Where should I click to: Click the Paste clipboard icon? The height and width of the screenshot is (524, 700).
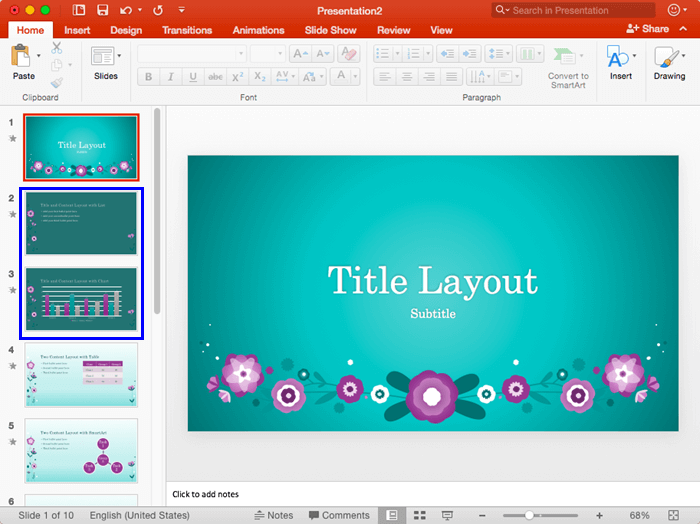(22, 56)
